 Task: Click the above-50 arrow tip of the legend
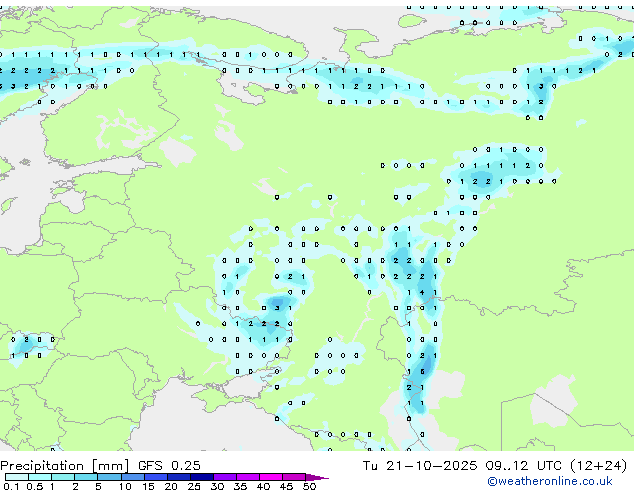coord(317,477)
